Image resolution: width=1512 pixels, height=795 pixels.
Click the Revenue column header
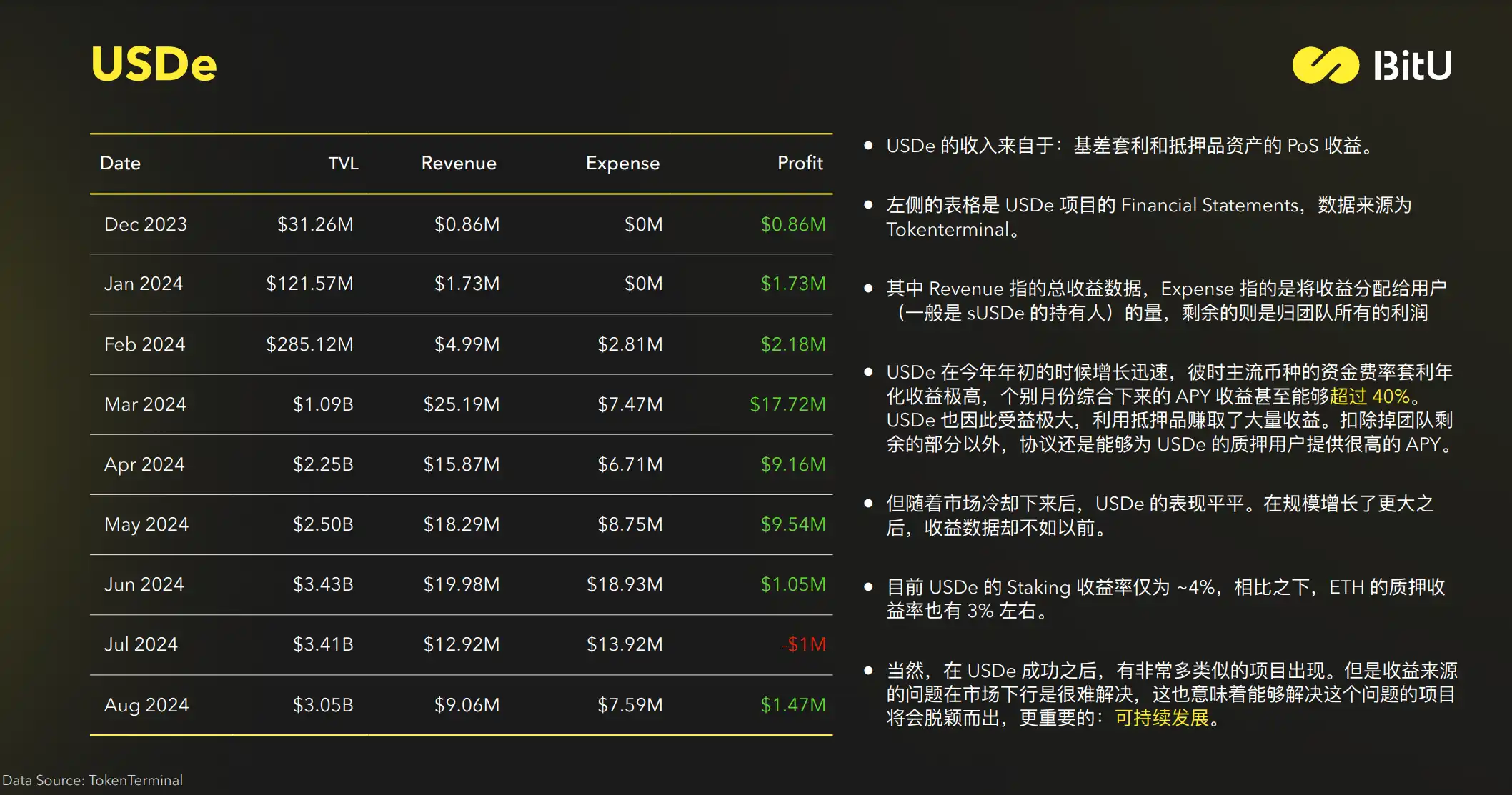(459, 163)
